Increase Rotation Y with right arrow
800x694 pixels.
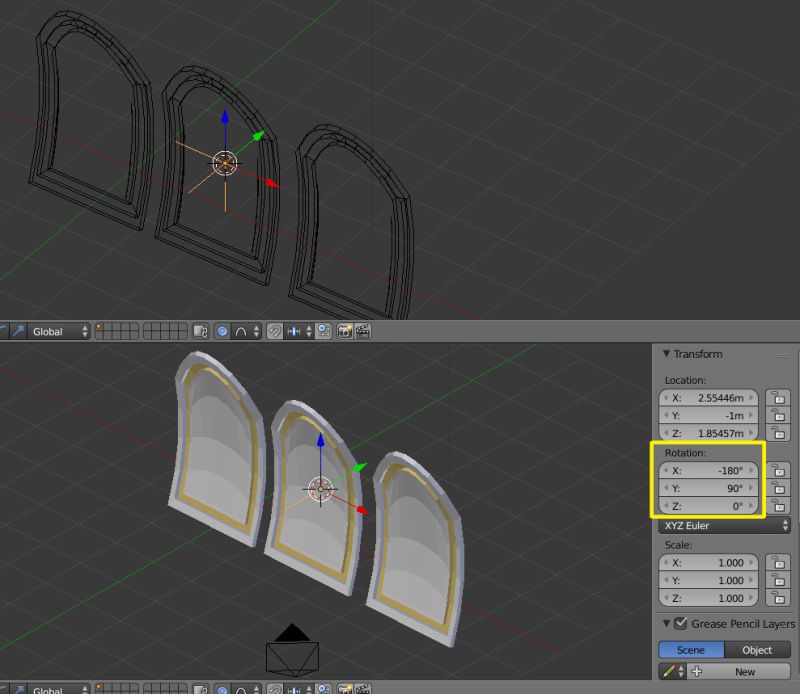click(751, 488)
